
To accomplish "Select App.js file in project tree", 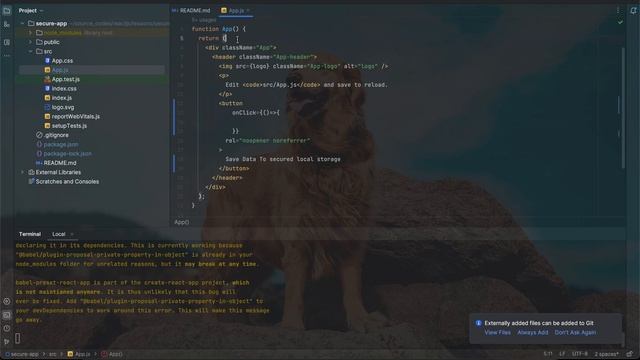I will [60, 70].
